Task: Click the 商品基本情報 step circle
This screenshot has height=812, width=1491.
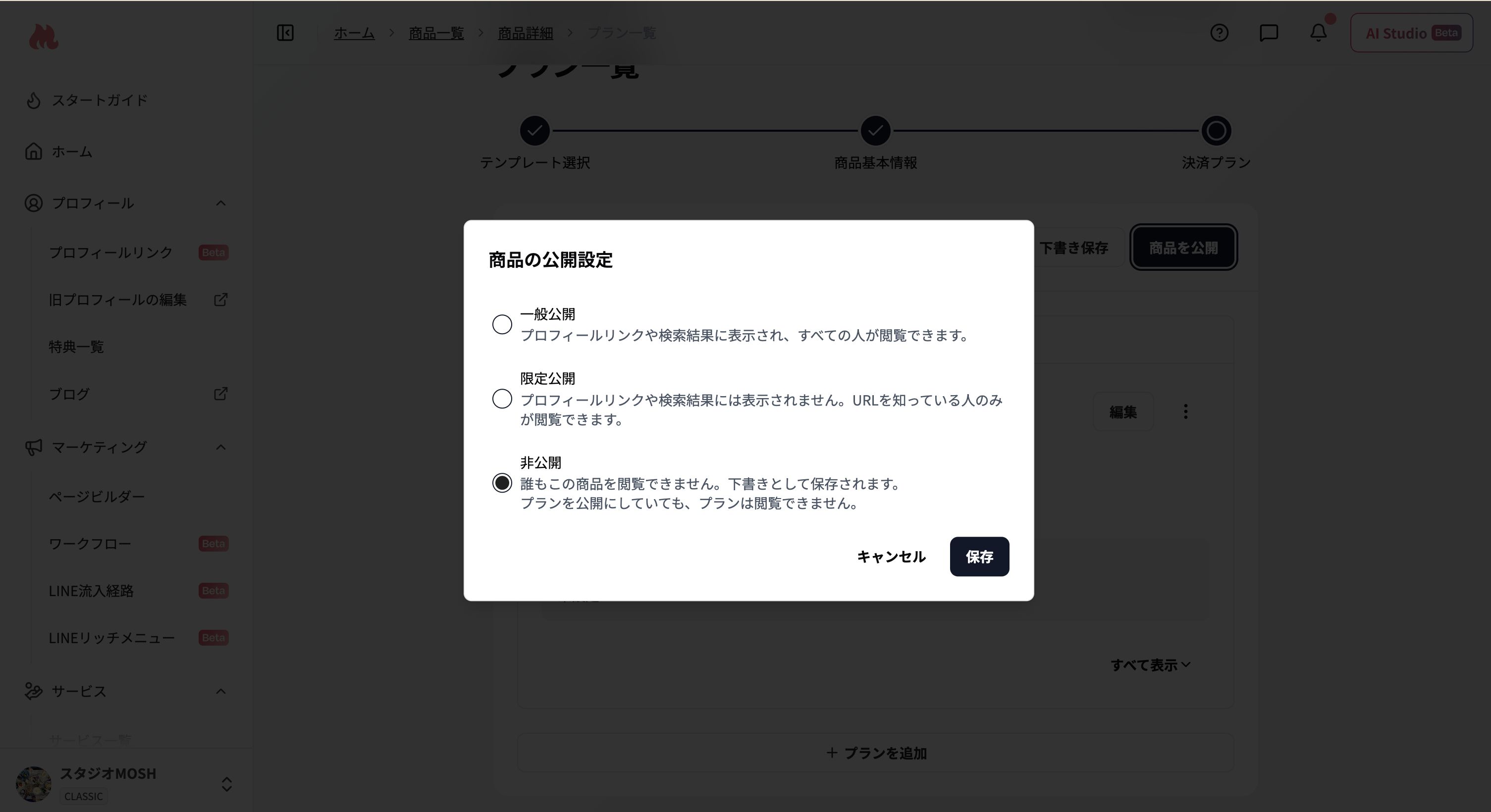Action: pos(875,131)
